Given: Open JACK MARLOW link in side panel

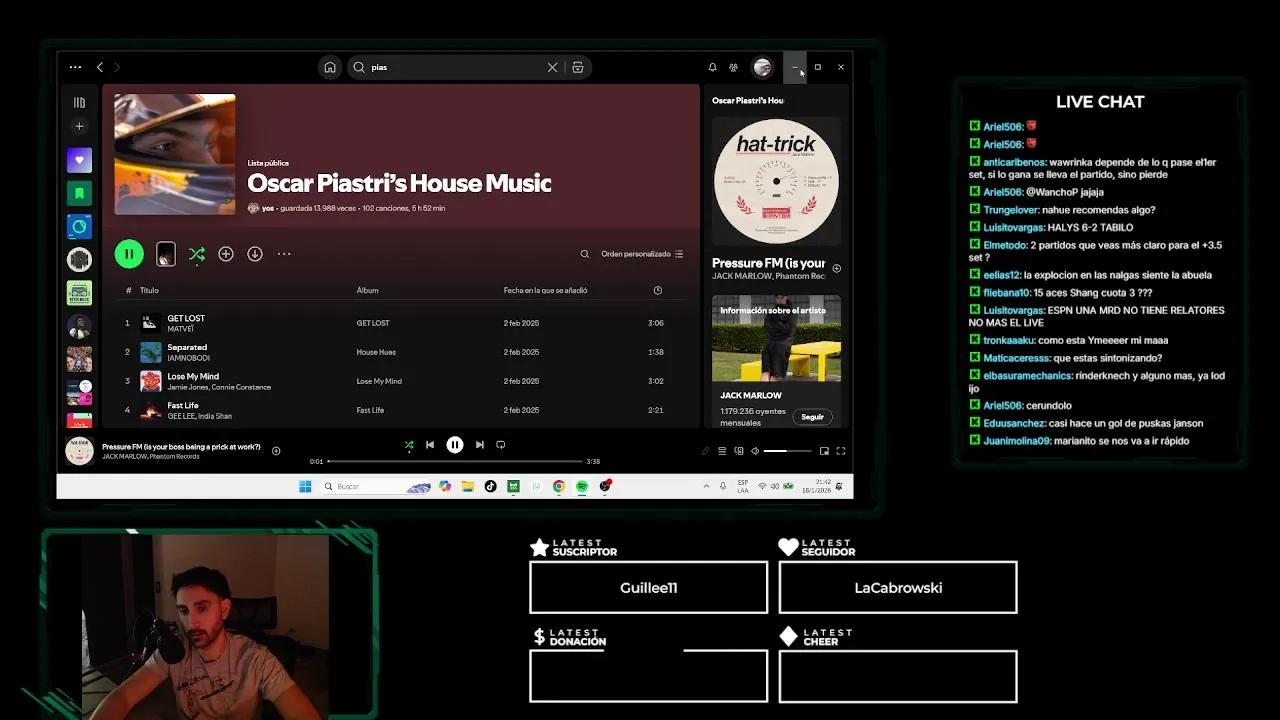Looking at the screenshot, I should click(x=739, y=276).
